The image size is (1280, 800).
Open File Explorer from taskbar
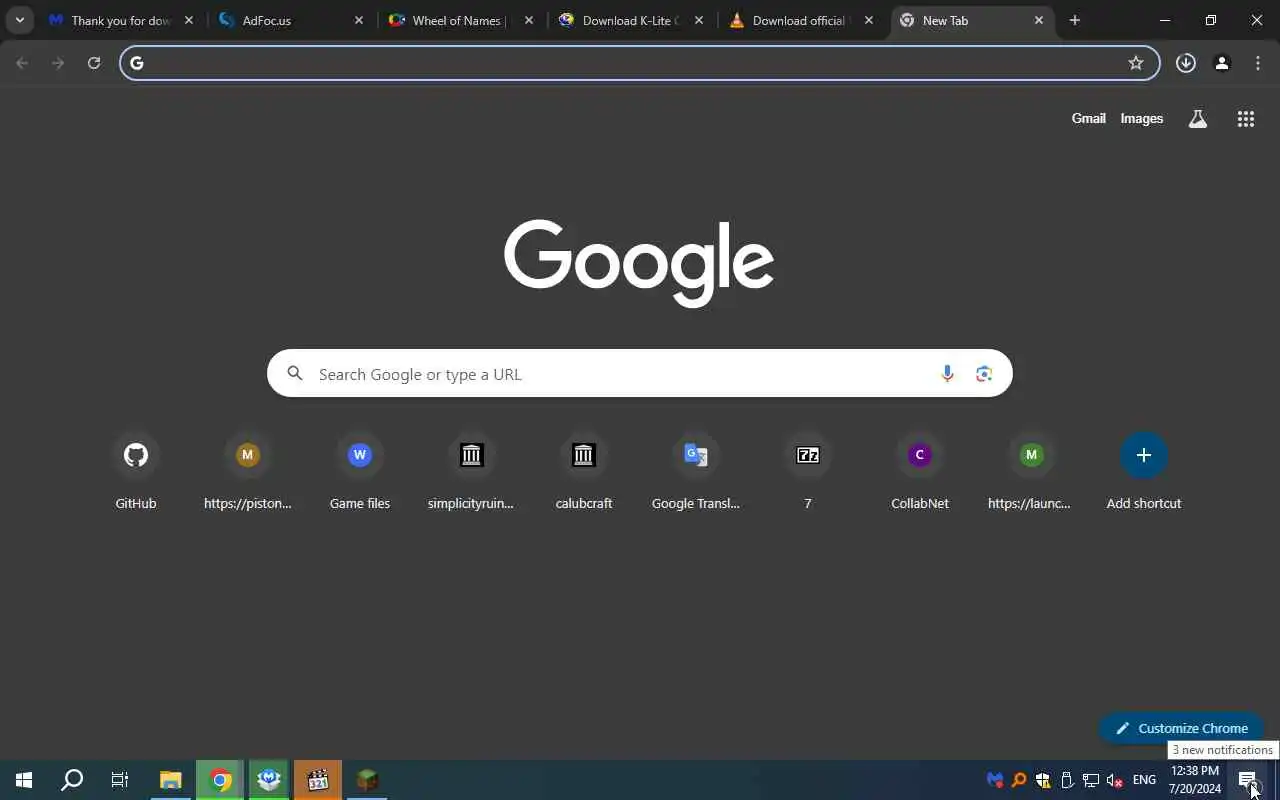coord(171,780)
